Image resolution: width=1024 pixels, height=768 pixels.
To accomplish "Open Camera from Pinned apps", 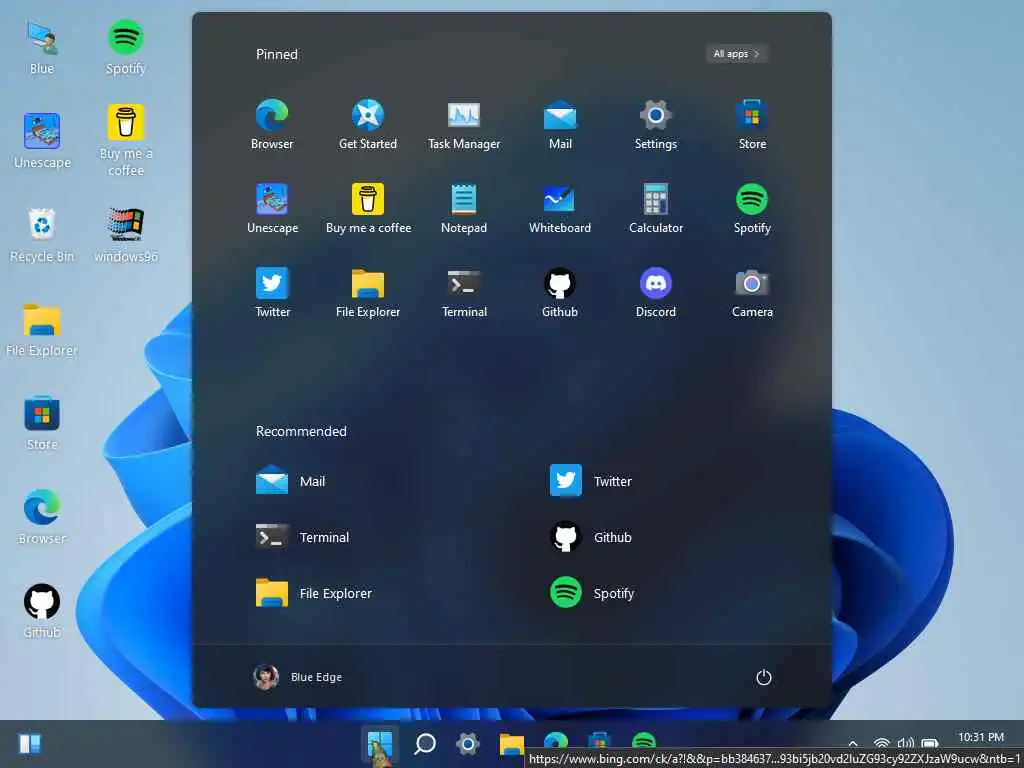I will 752,293.
